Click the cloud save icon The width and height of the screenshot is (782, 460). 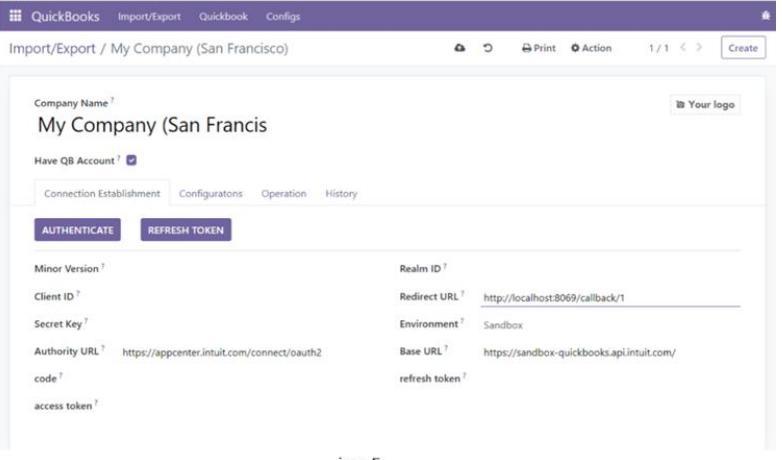point(460,48)
